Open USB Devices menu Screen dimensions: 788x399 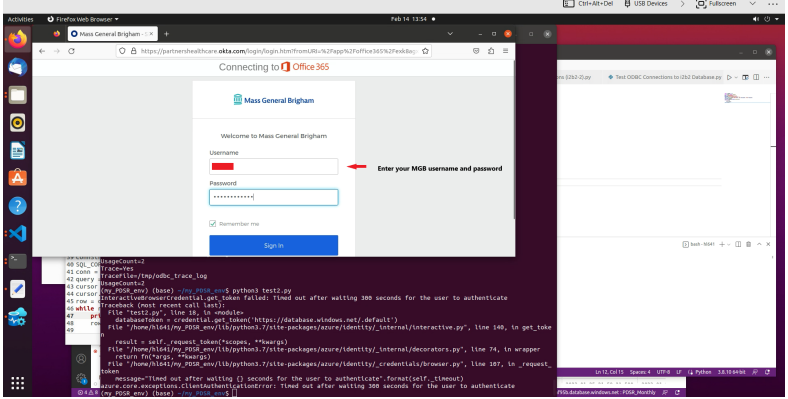(646, 4)
